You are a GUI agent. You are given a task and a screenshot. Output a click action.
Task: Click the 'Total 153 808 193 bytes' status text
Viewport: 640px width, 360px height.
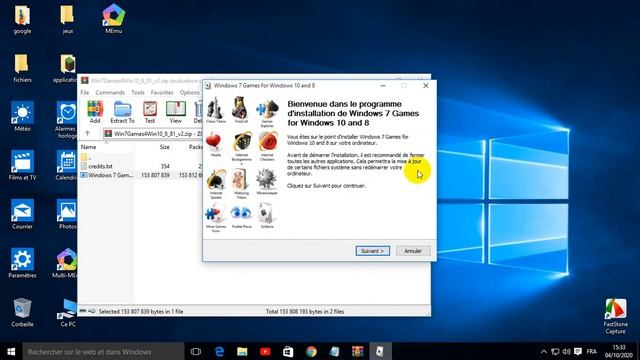point(305,311)
